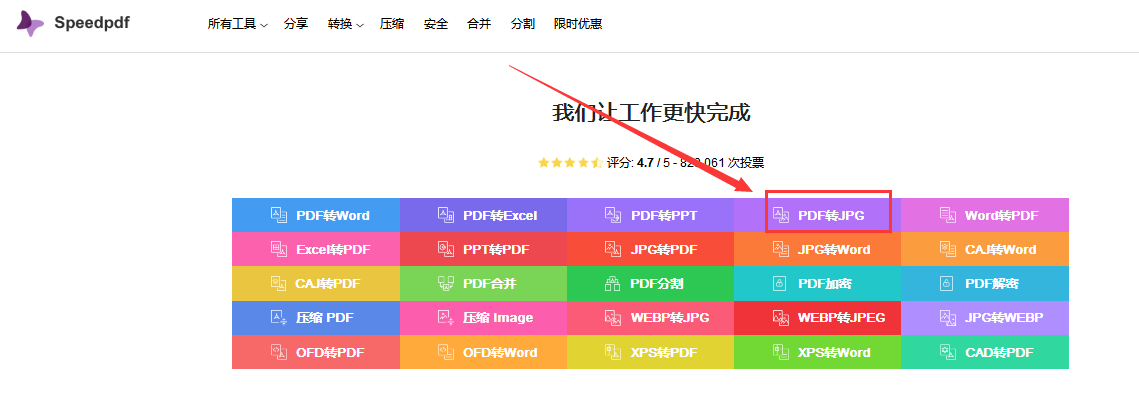This screenshot has height=397, width=1139.
Task: Click the 评分 4.7 / 5 votes text
Action: (685, 163)
